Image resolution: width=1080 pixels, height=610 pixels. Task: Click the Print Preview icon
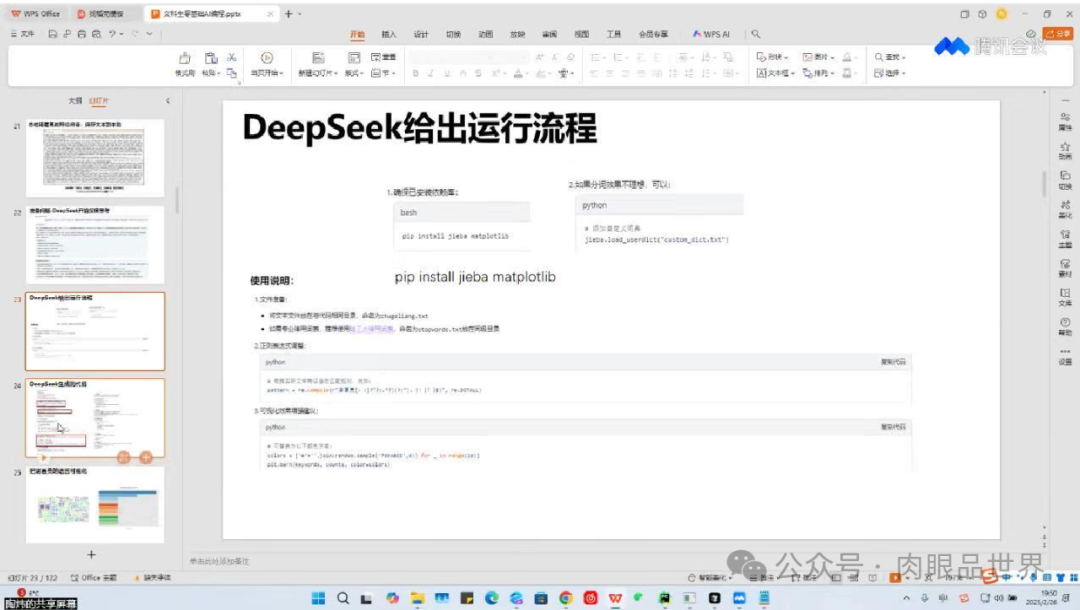pyautogui.click(x=96, y=34)
